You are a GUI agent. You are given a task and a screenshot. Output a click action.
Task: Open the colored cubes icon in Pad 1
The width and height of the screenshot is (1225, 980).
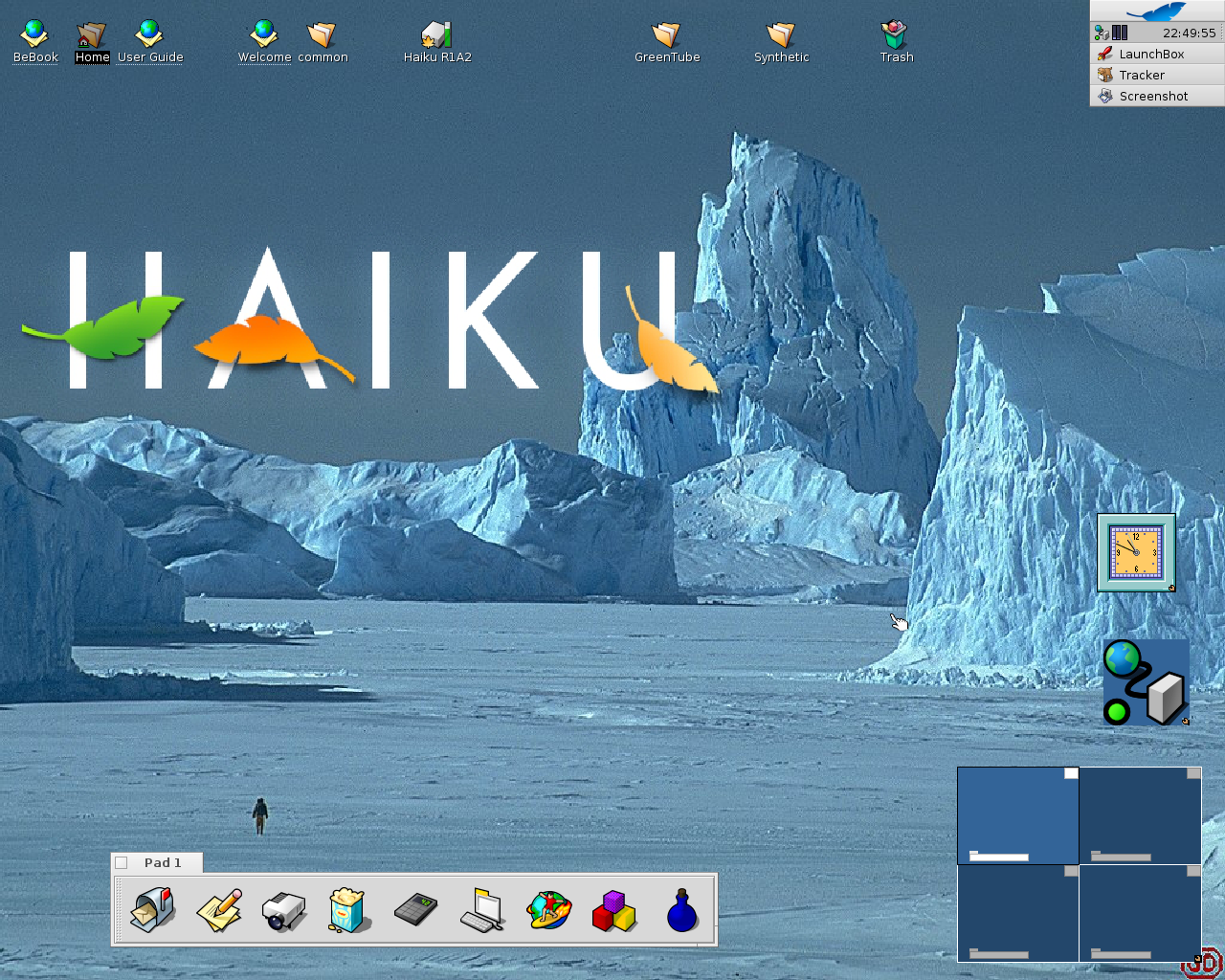(614, 910)
